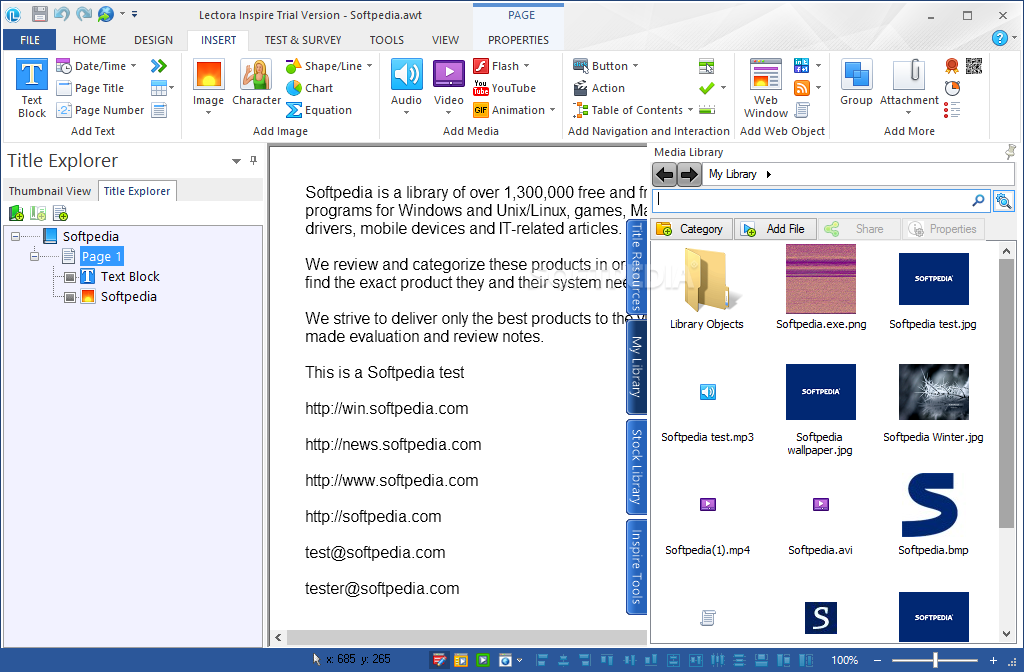The image size is (1024, 672).
Task: Insert a progress bar object
Action: [x=707, y=110]
